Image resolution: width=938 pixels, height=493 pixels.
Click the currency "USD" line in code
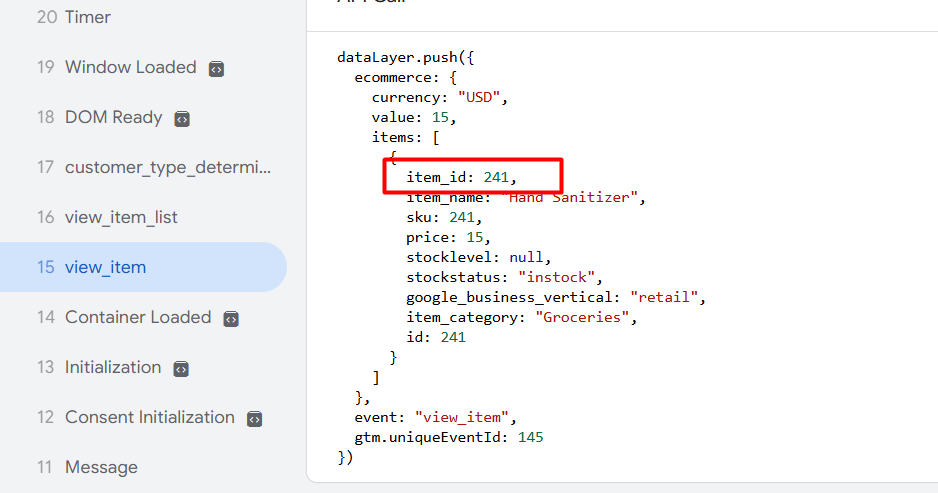tap(440, 98)
